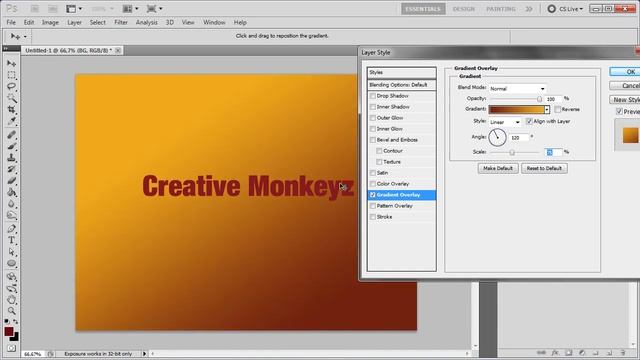The width and height of the screenshot is (640, 360).
Task: Select the 3D Camera Rotate tool
Action: tap(11, 288)
